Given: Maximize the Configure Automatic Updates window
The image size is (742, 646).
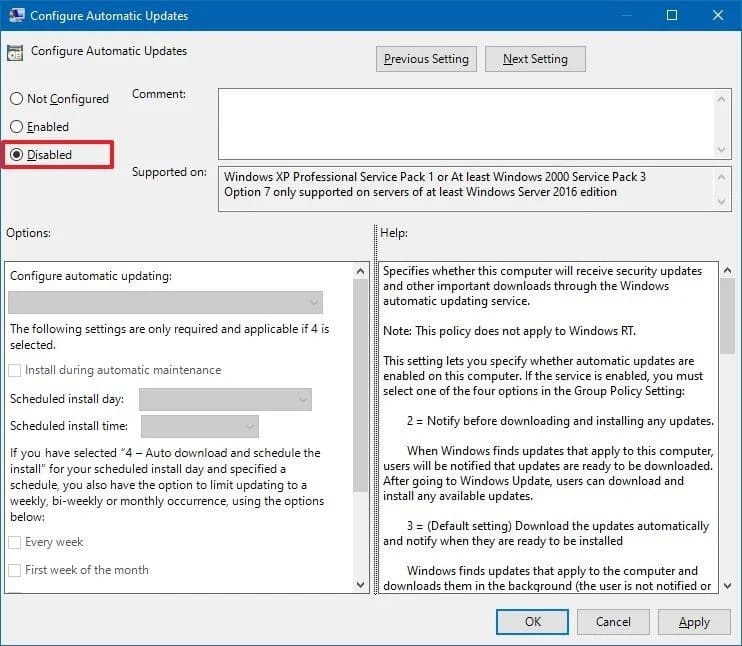Looking at the screenshot, I should pos(672,16).
